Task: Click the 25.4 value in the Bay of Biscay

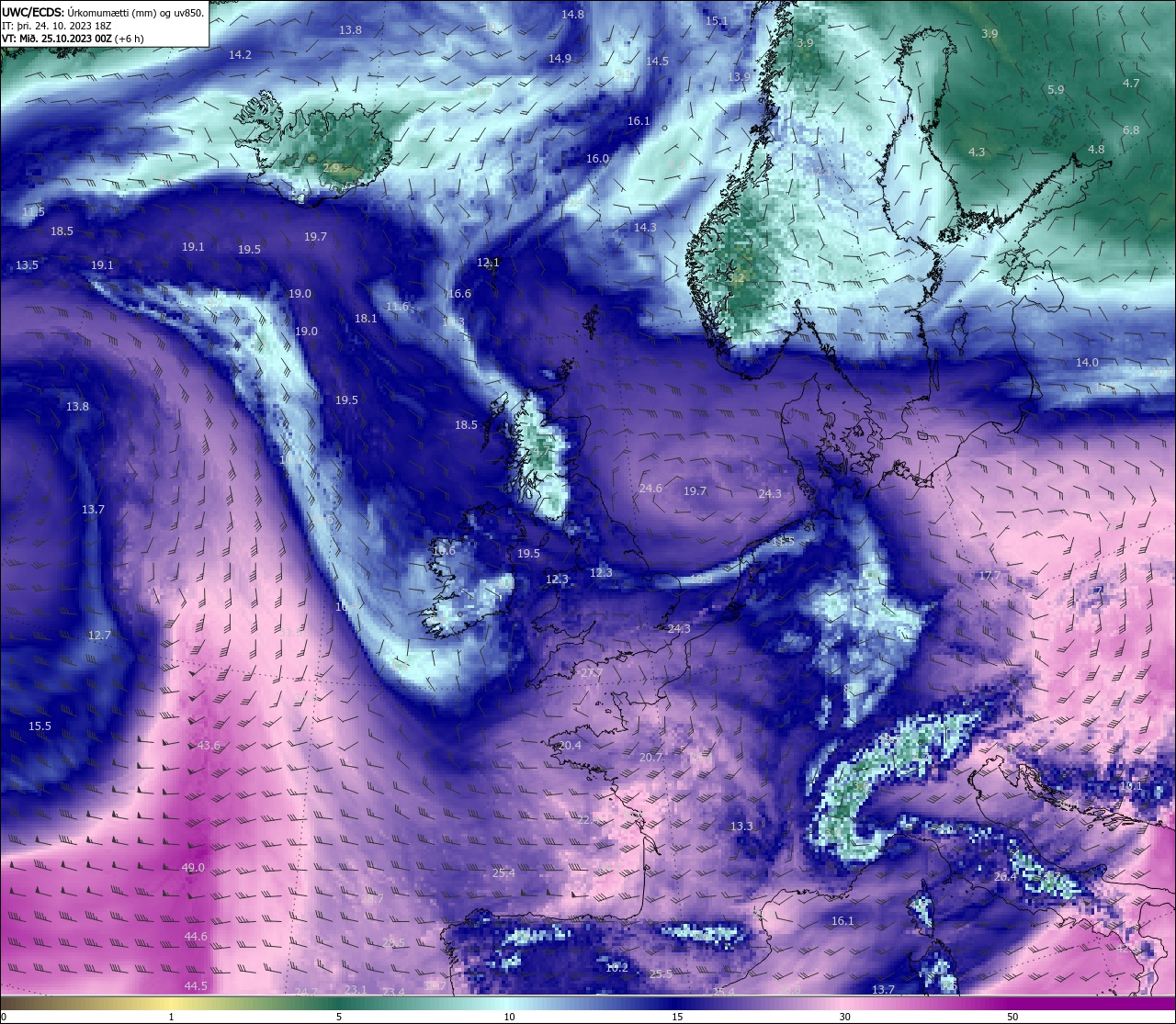Action: click(x=503, y=873)
